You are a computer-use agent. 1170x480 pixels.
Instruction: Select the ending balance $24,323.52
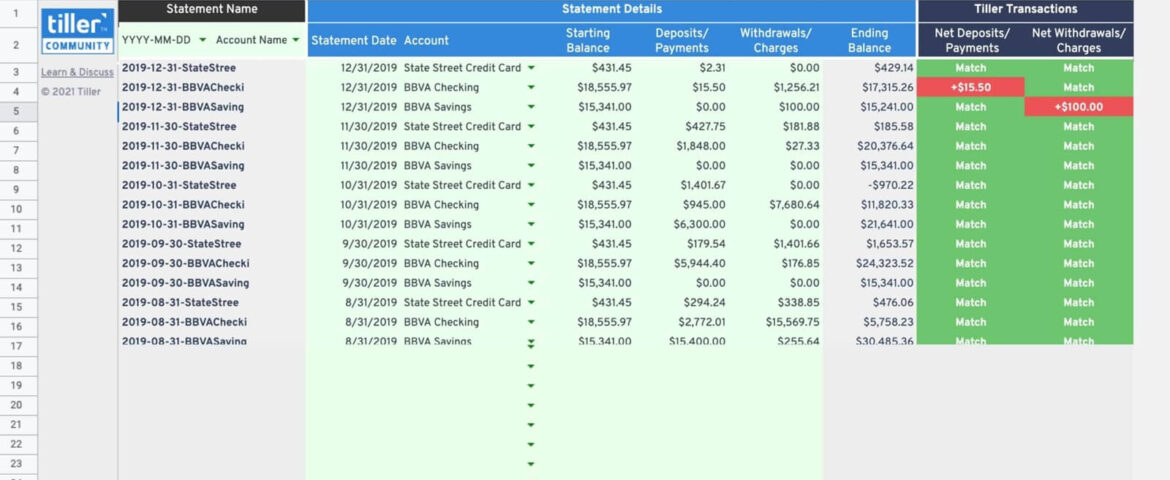click(886, 264)
